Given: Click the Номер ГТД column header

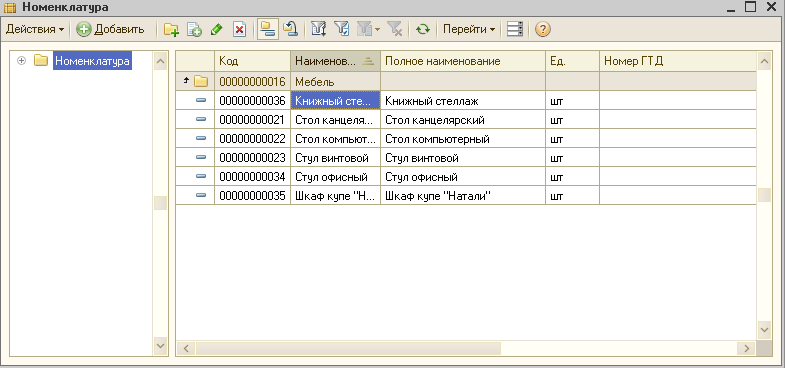Looking at the screenshot, I should coord(678,61).
